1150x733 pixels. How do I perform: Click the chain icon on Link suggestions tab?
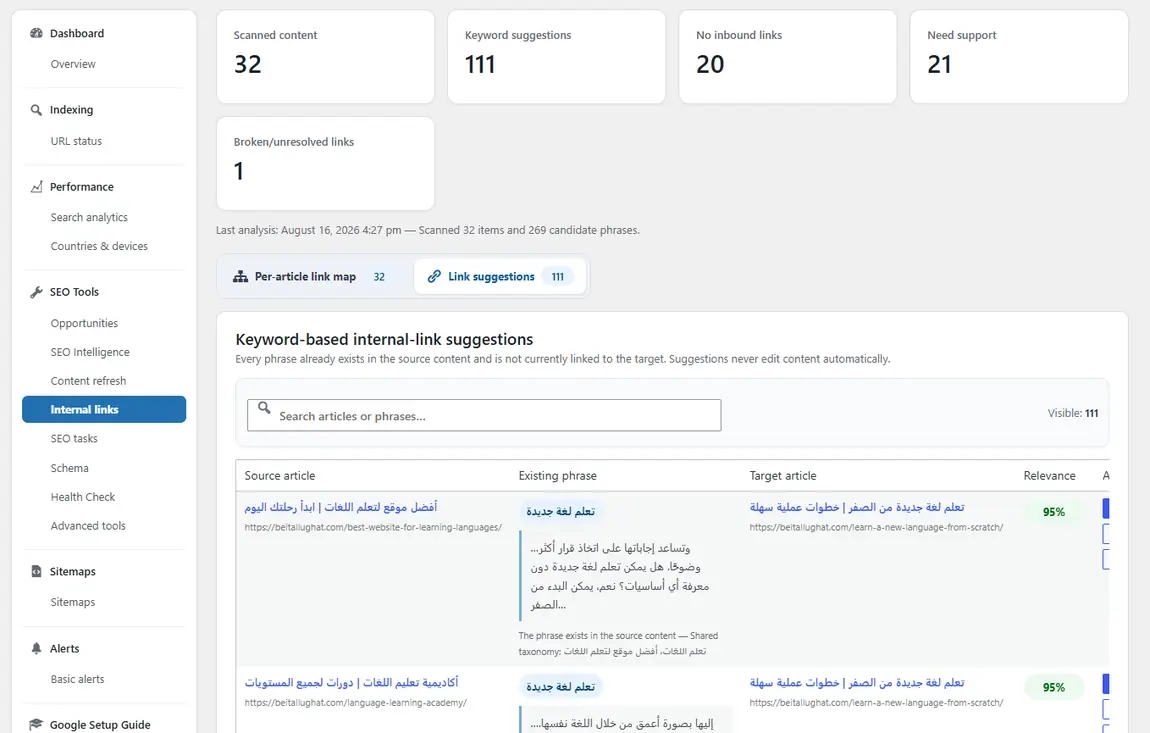click(x=434, y=277)
